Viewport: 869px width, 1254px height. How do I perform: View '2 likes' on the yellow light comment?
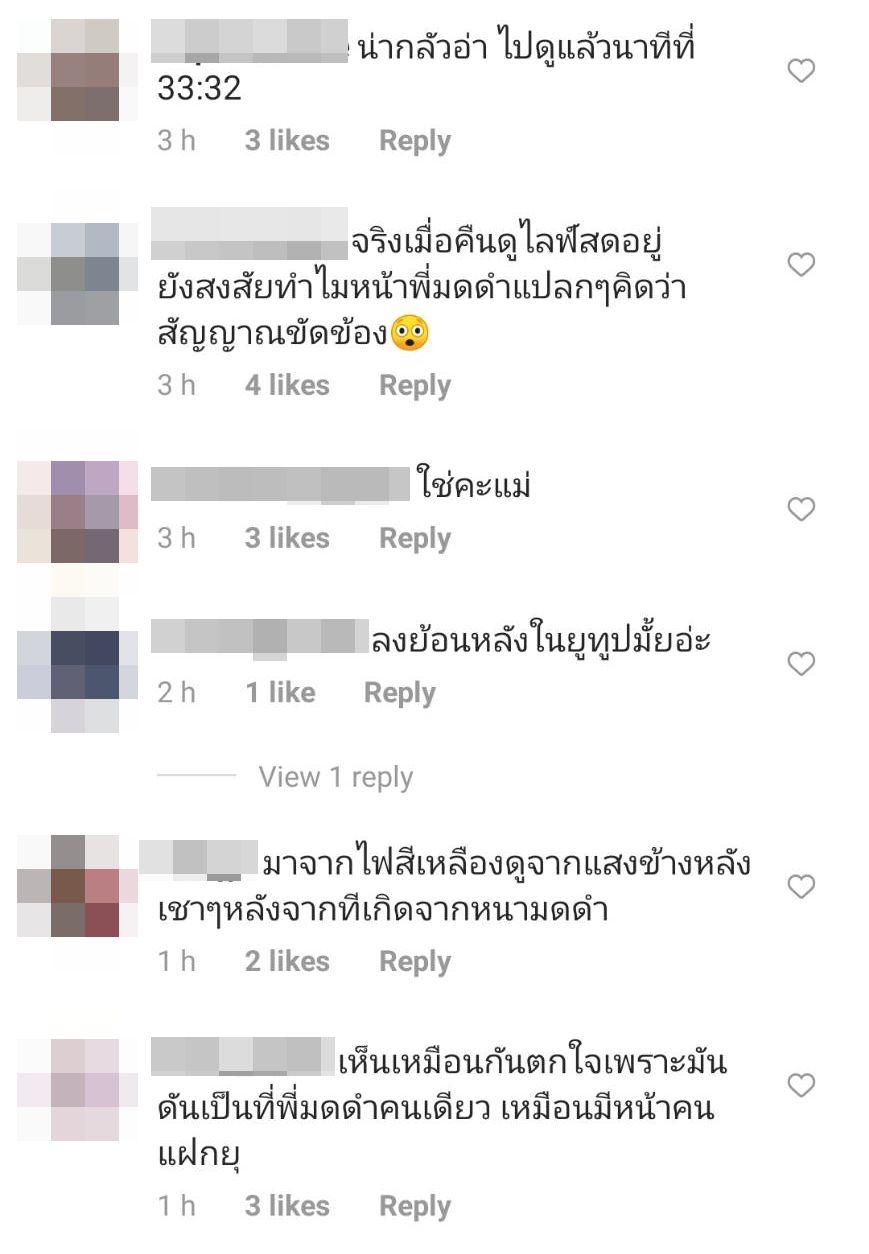click(x=287, y=961)
